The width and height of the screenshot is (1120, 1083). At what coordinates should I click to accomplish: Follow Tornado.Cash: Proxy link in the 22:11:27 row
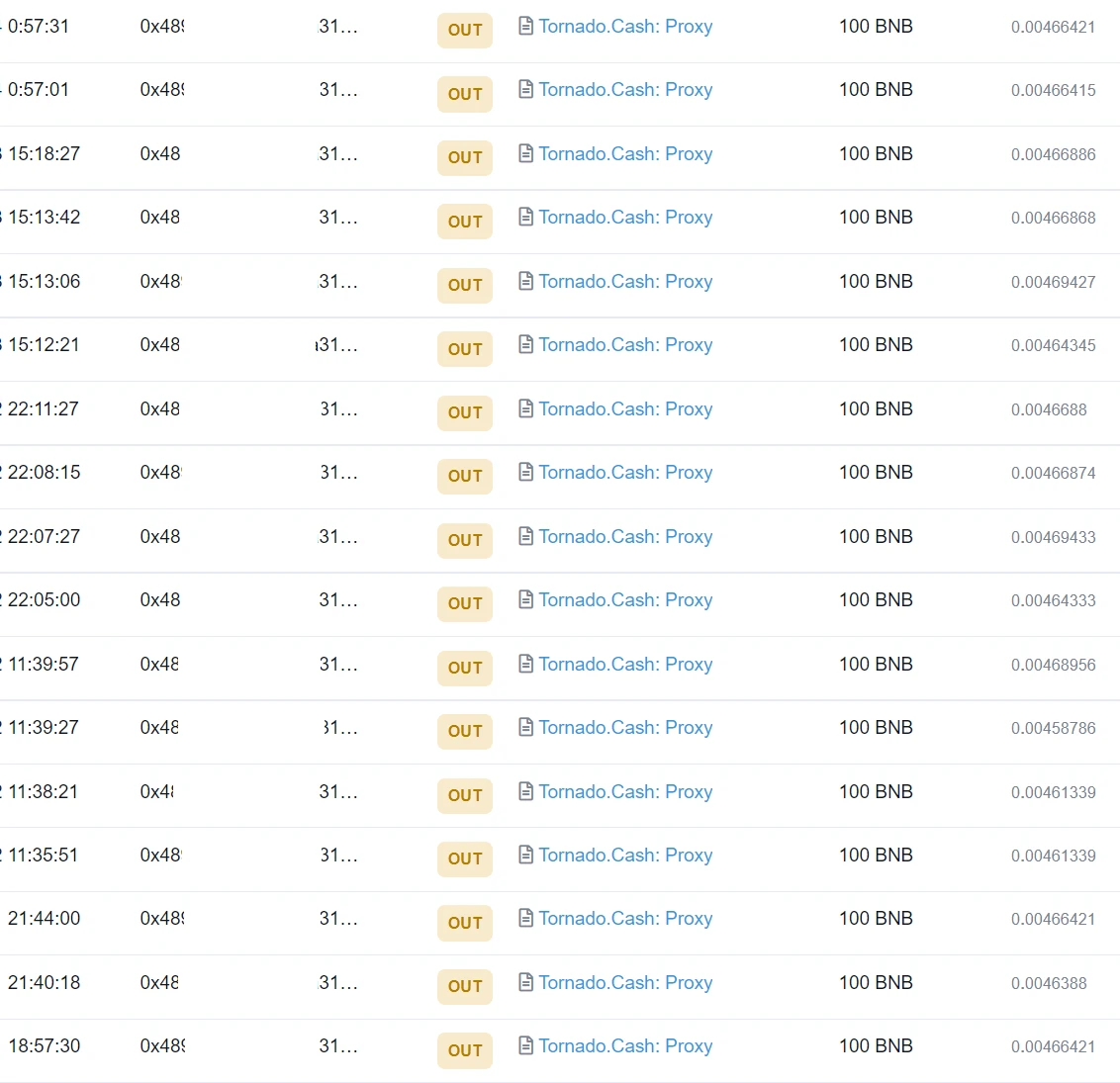(x=625, y=409)
